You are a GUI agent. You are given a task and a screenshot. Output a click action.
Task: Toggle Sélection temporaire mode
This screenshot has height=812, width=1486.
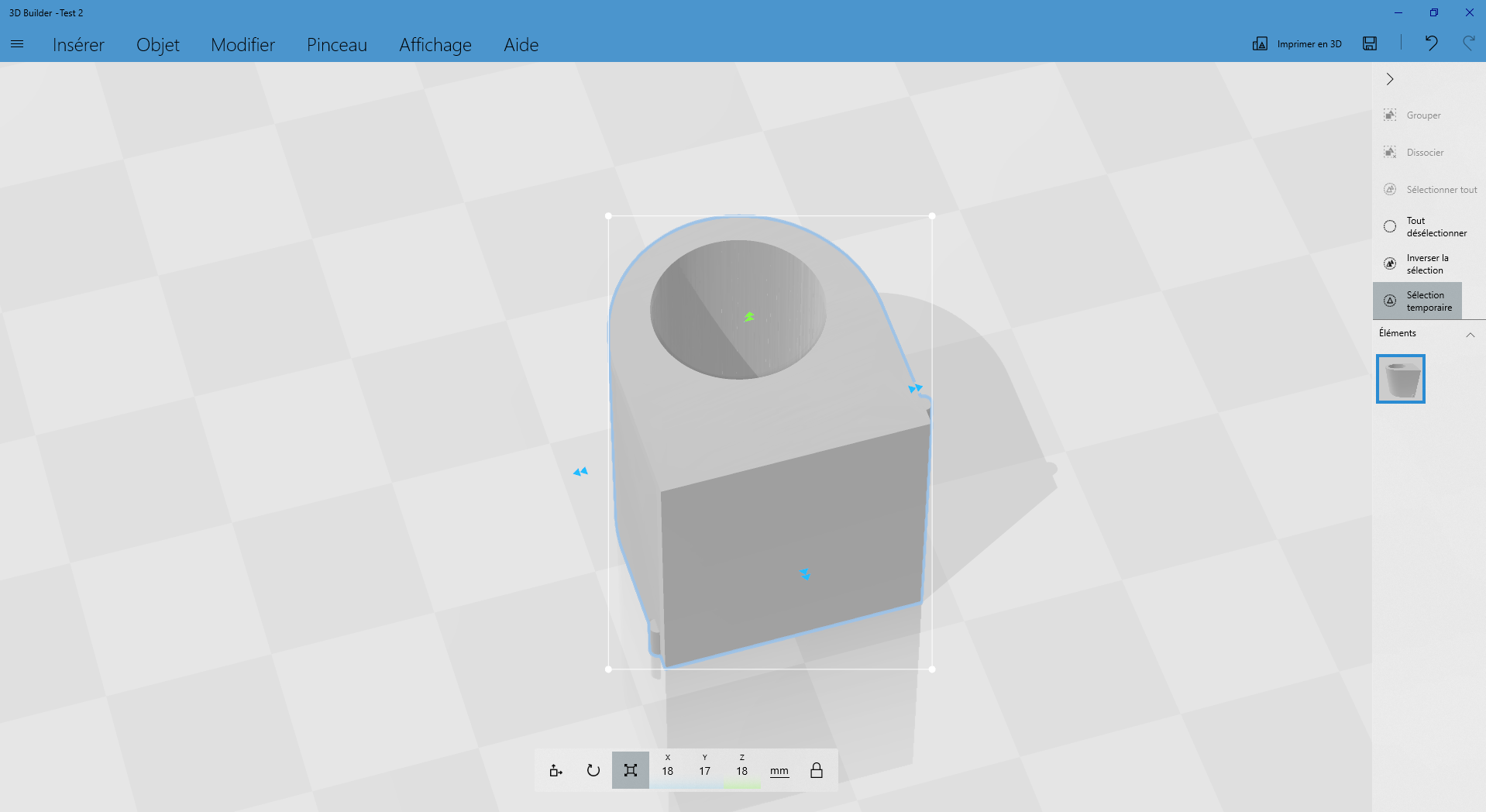coord(1417,301)
